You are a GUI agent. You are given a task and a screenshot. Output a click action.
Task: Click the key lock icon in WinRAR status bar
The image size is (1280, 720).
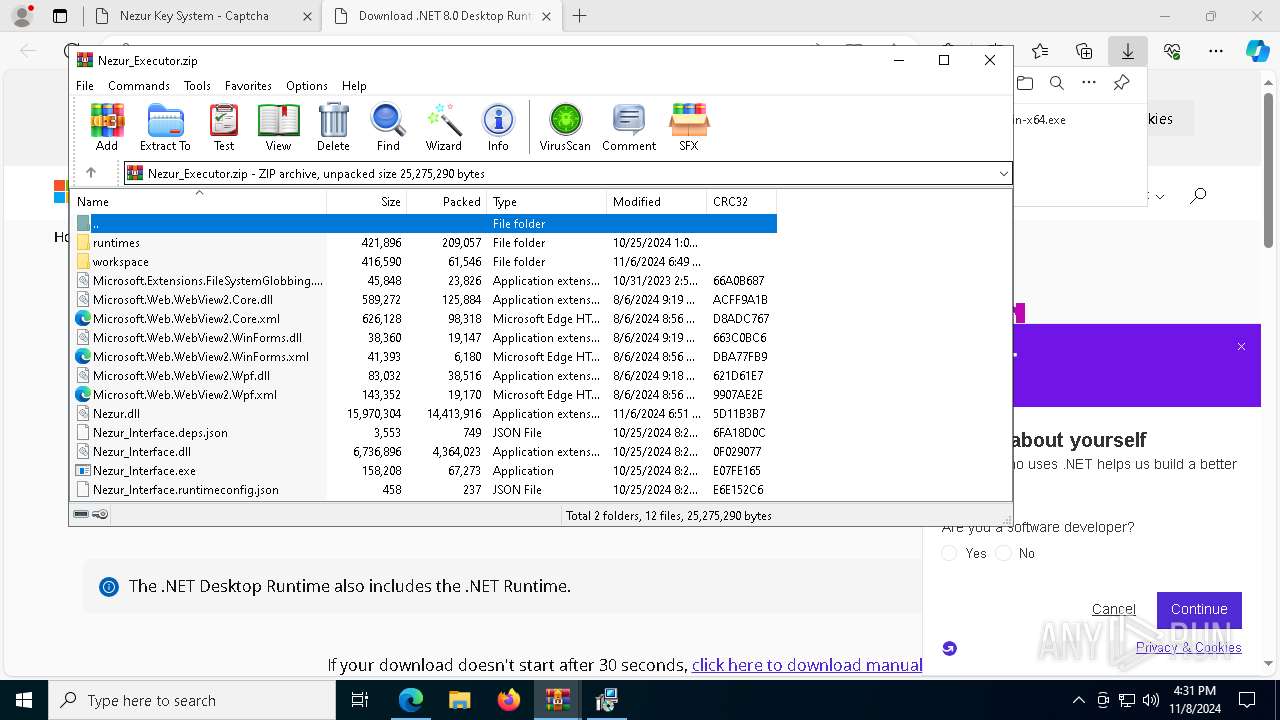100,515
